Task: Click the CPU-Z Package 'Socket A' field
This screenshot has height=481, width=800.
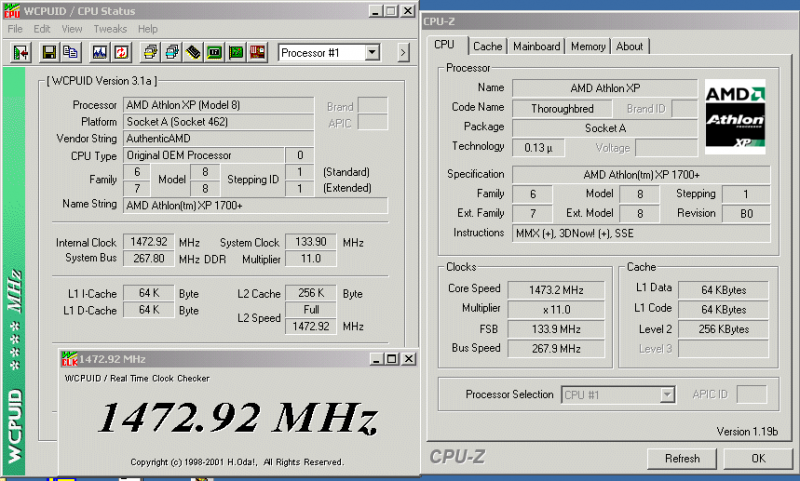Action: click(x=605, y=128)
